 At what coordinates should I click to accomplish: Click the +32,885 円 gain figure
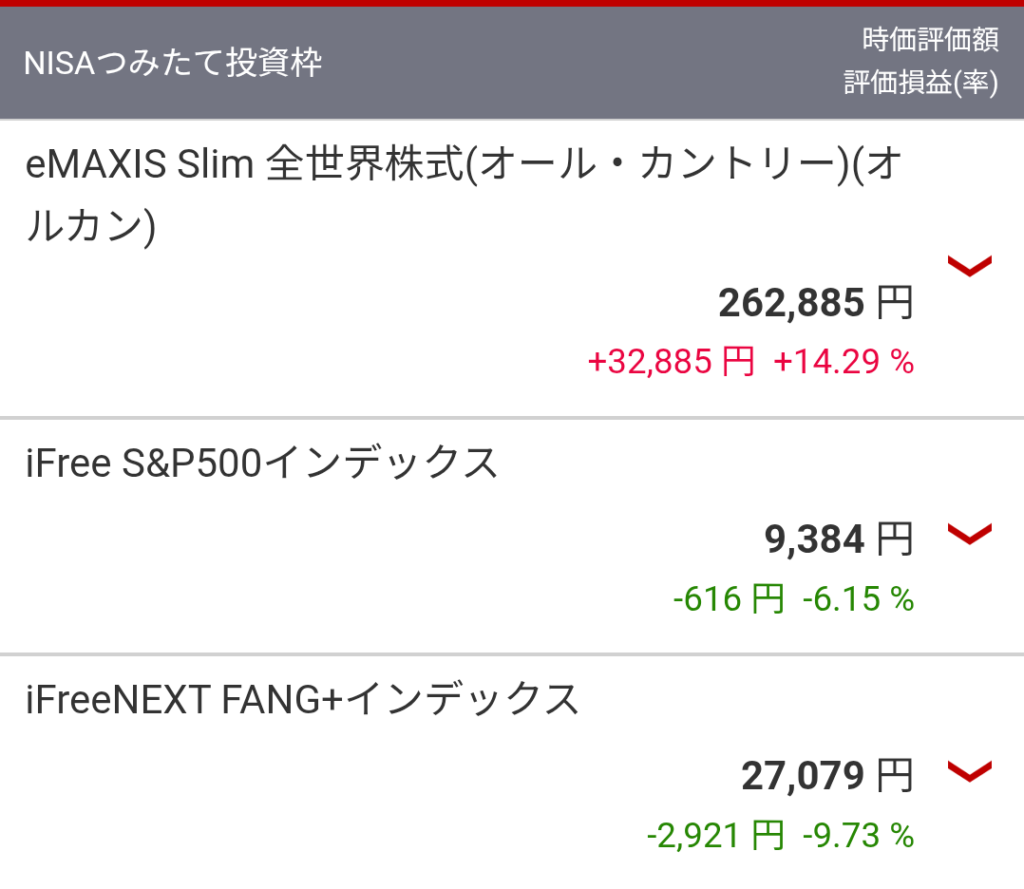pyautogui.click(x=671, y=362)
